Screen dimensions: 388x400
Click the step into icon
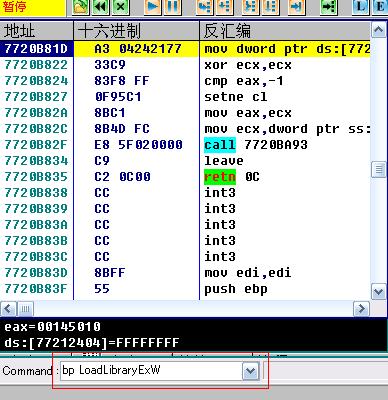tap(205, 7)
